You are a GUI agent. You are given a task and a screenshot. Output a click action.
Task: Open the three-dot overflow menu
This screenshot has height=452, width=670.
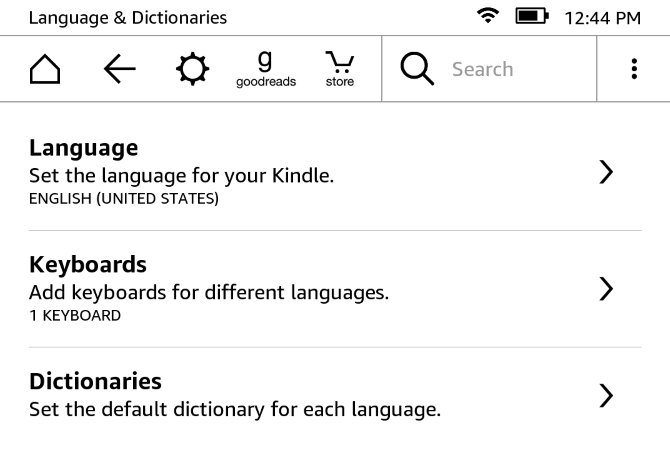point(633,70)
